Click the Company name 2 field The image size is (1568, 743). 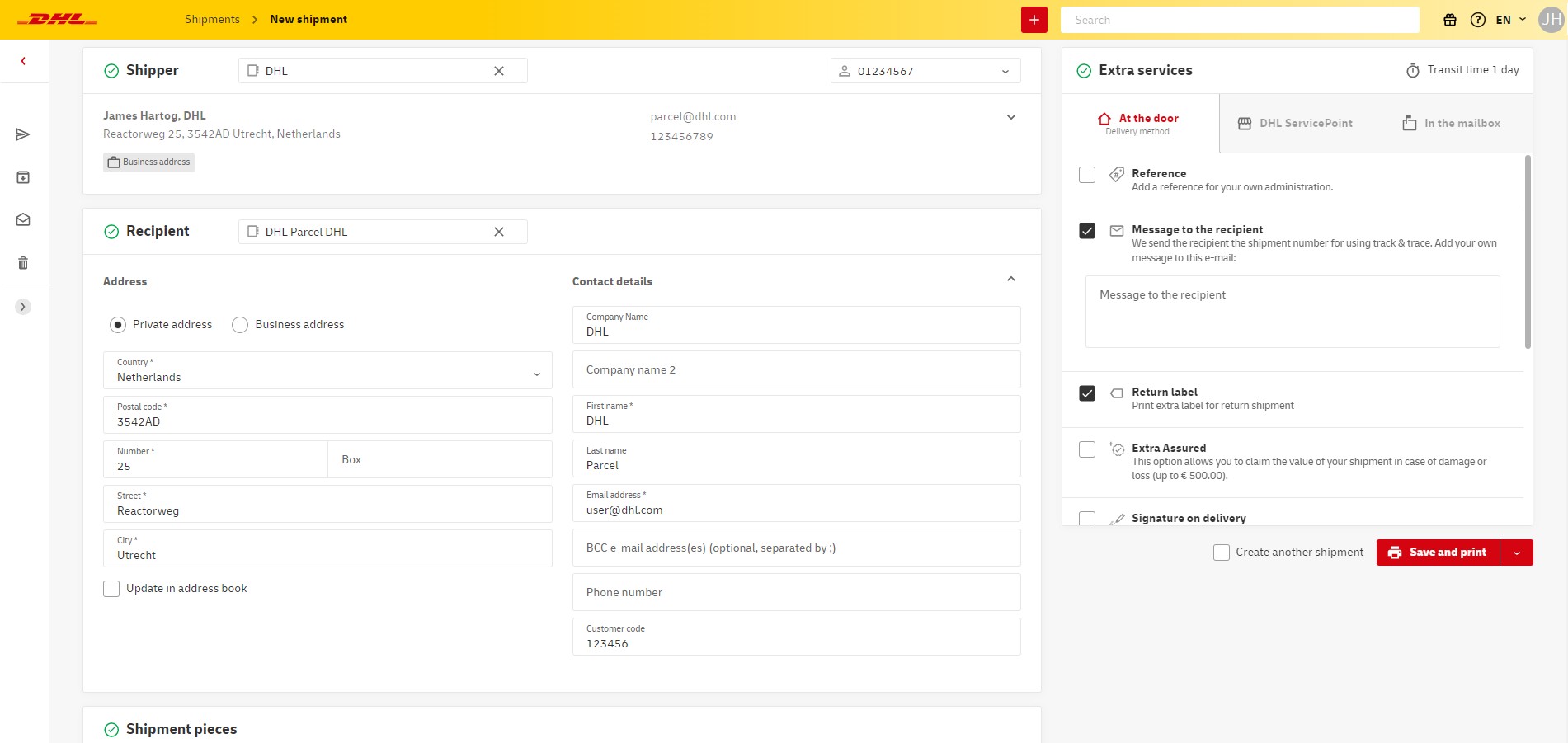tap(797, 369)
